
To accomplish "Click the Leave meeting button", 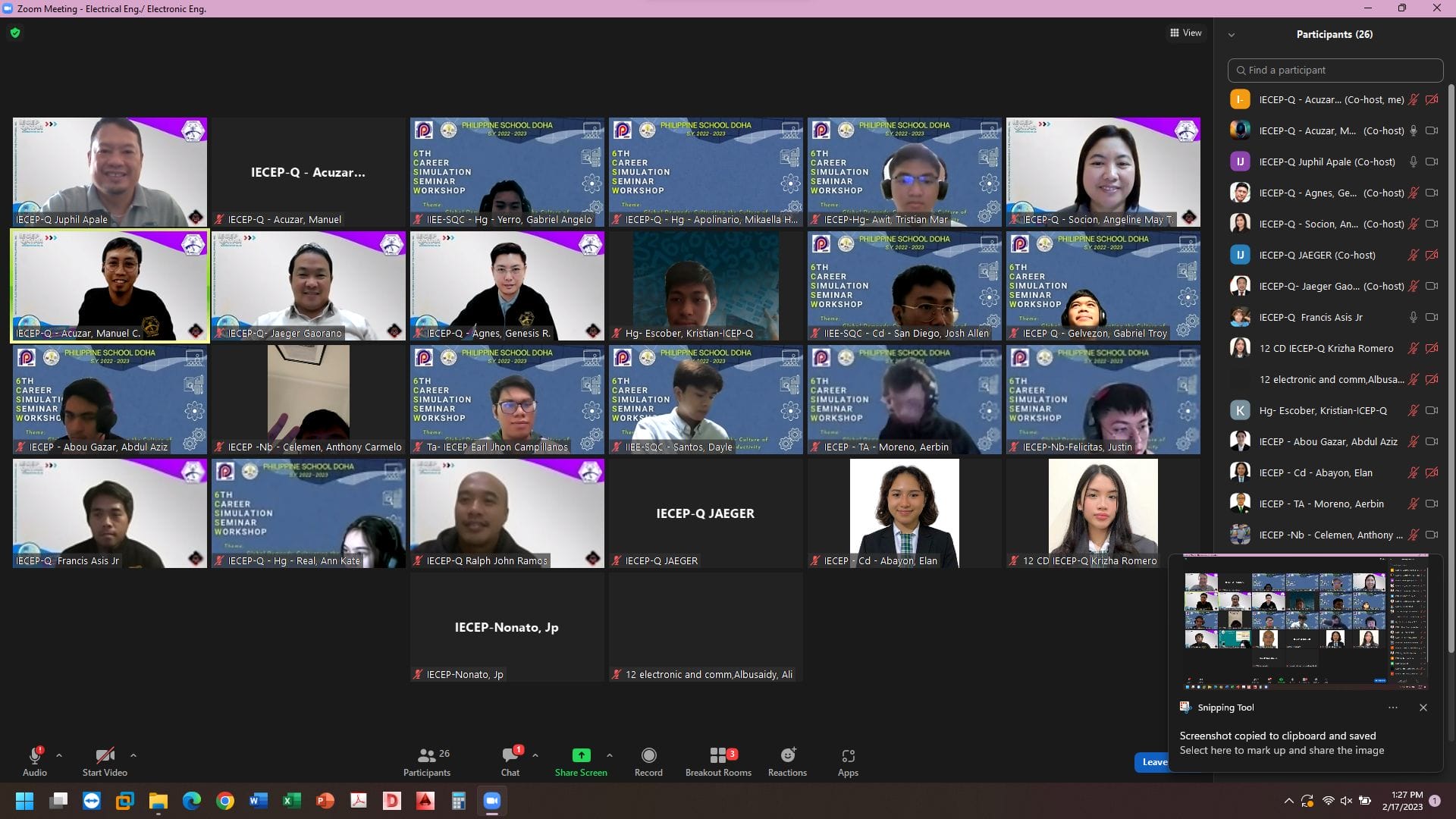I will pos(1153,762).
